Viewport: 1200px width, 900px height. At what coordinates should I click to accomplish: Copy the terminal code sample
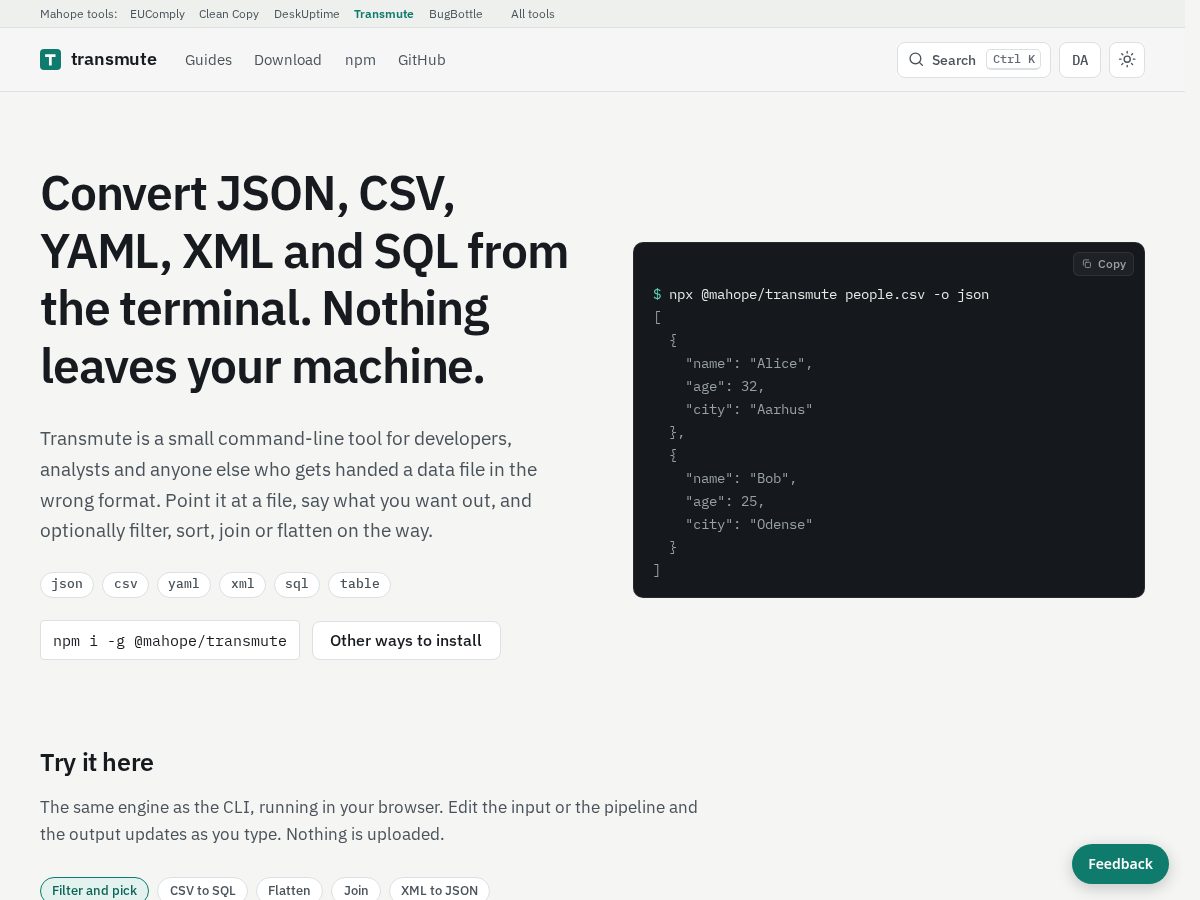[x=1103, y=264]
